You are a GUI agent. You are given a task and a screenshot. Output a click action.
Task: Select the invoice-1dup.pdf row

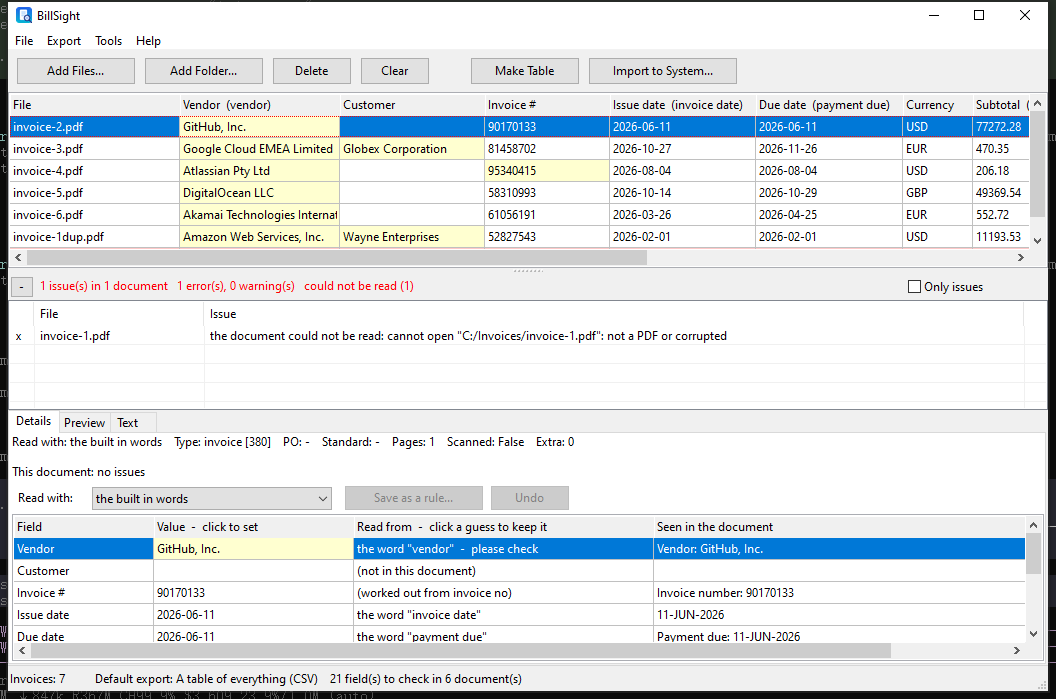pyautogui.click(x=519, y=237)
